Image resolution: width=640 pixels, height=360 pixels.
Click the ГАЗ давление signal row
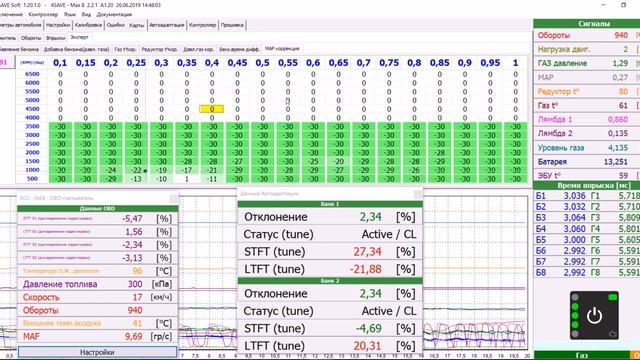tap(587, 63)
